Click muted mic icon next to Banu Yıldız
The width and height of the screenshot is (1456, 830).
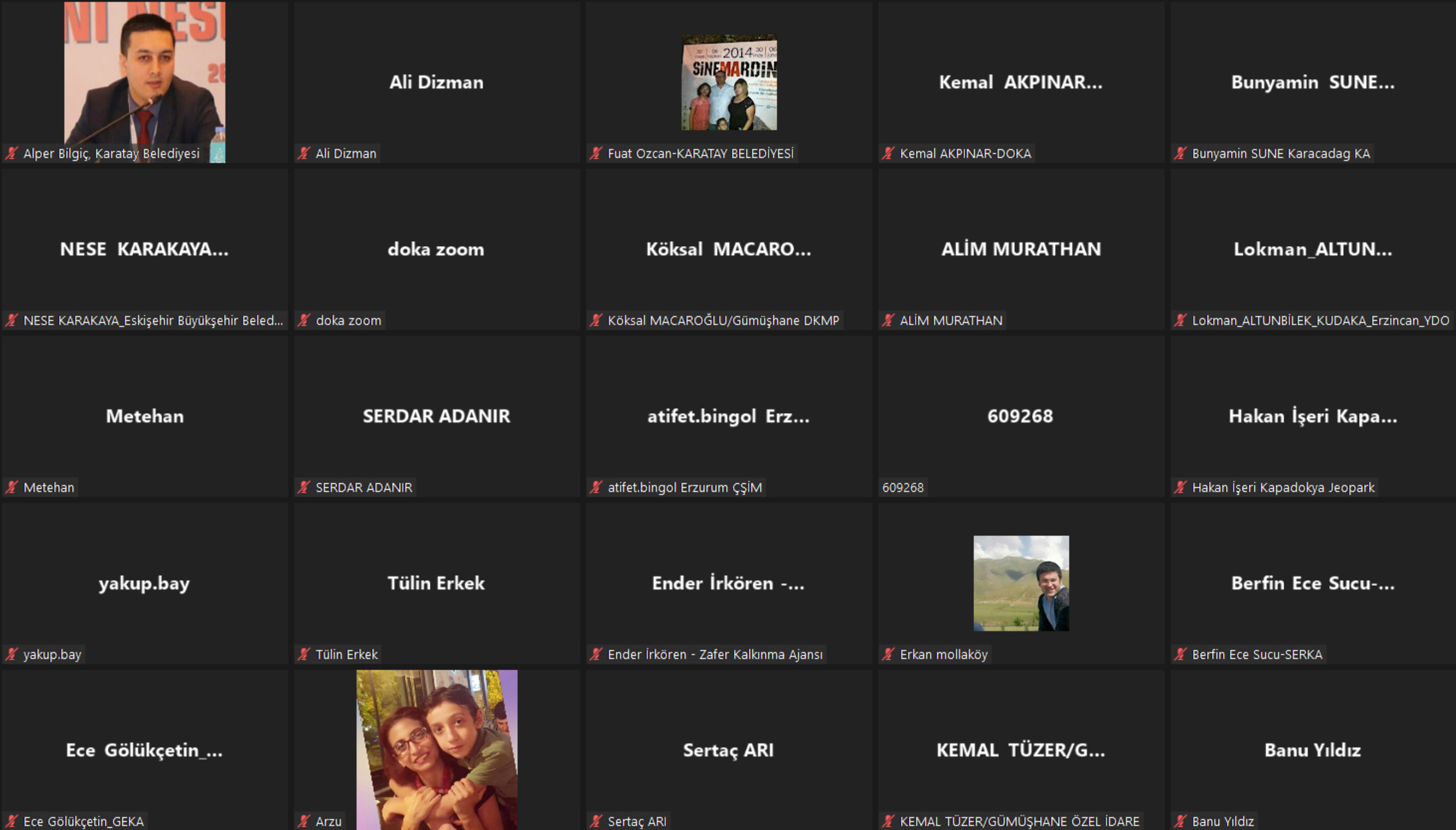[x=1180, y=821]
